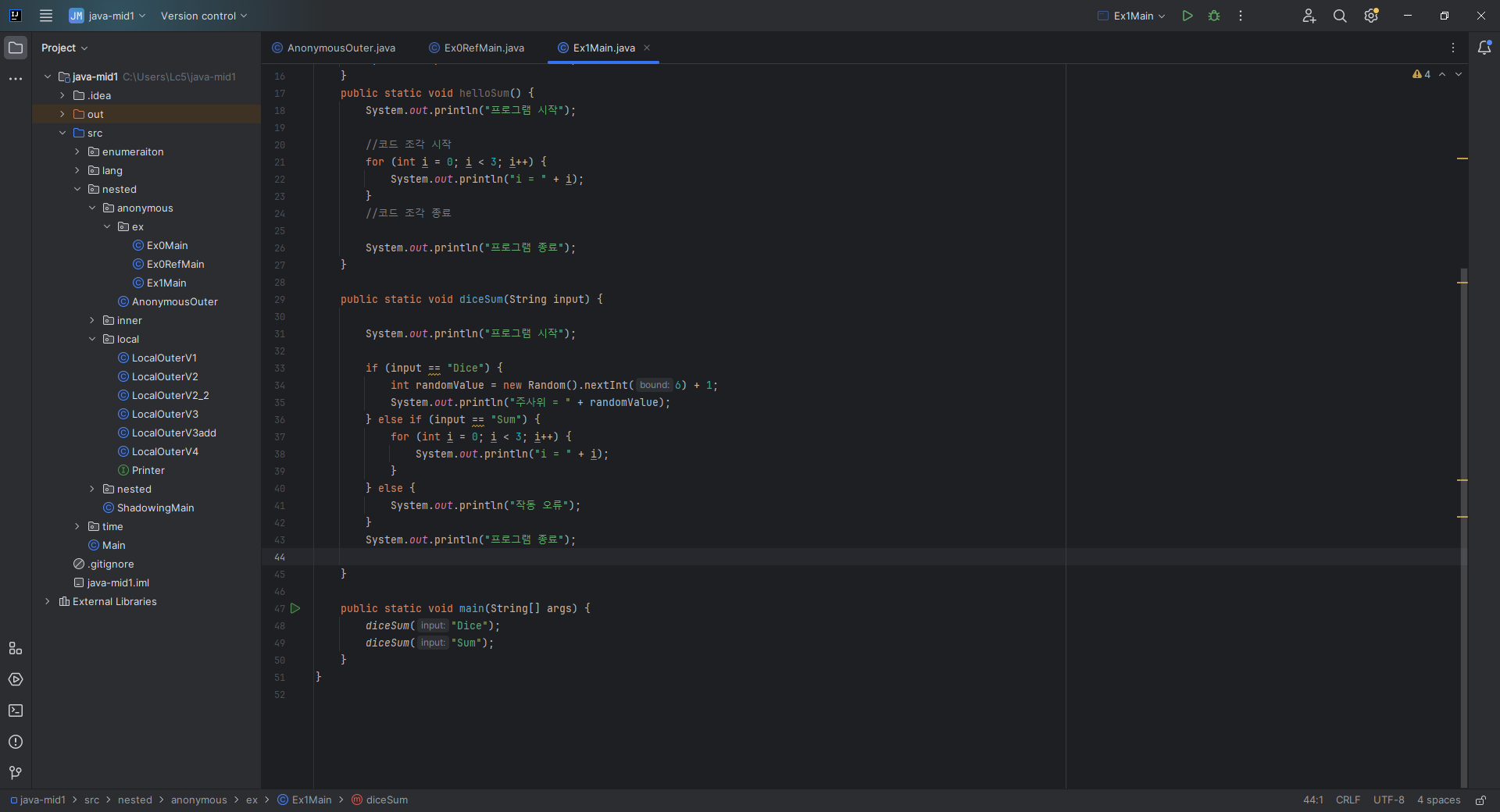The image size is (1500, 812).
Task: Open the Problems tool window
Action: point(16,742)
